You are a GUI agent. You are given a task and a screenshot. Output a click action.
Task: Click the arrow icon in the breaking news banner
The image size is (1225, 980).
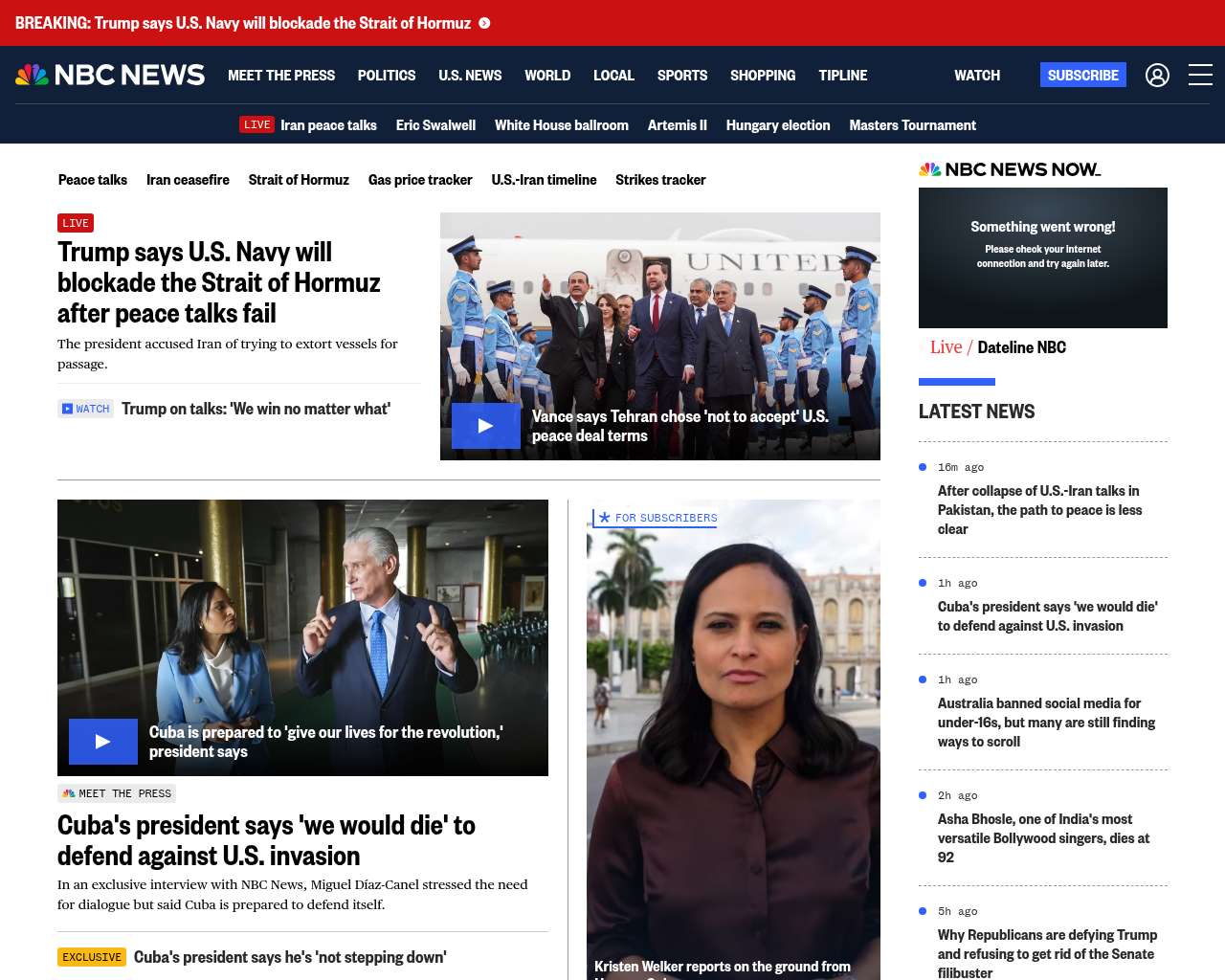[x=484, y=23]
